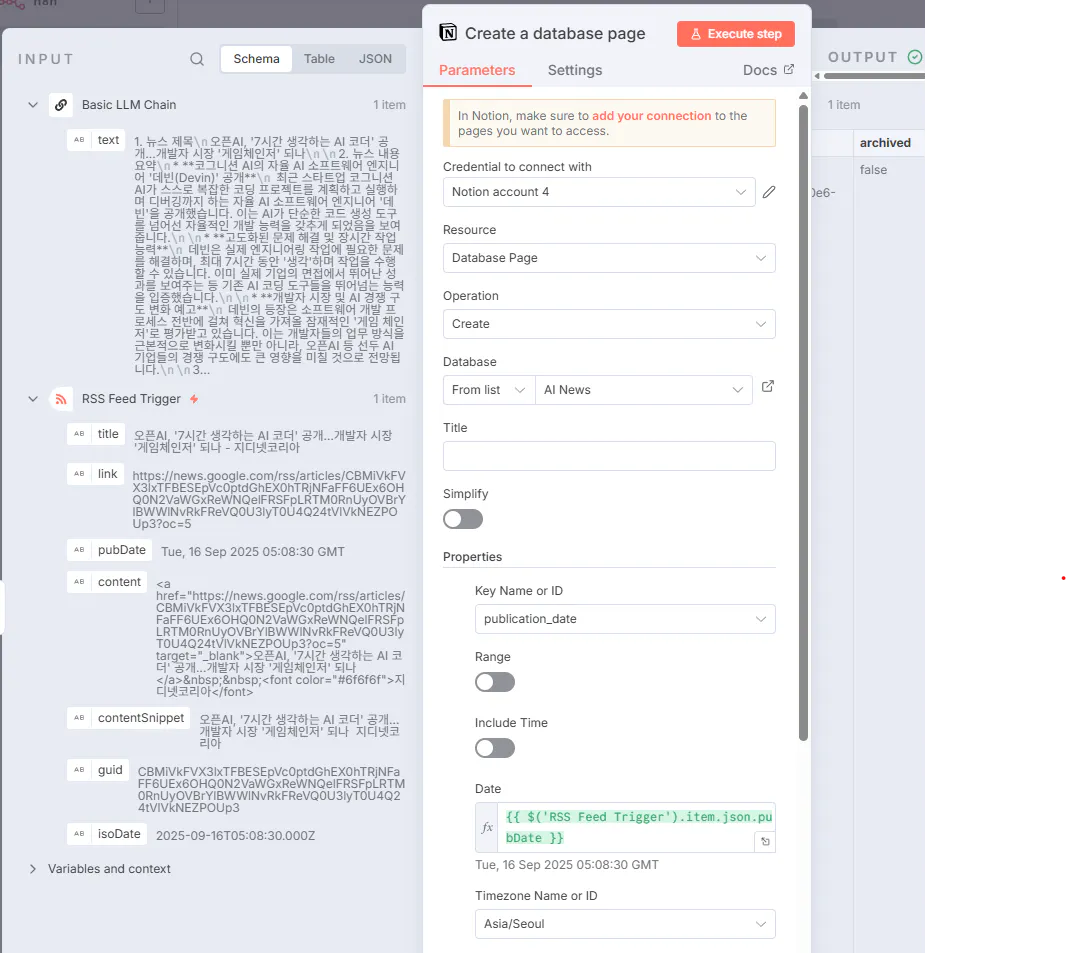
Task: Switch to the Table view tab
Action: pyautogui.click(x=319, y=59)
